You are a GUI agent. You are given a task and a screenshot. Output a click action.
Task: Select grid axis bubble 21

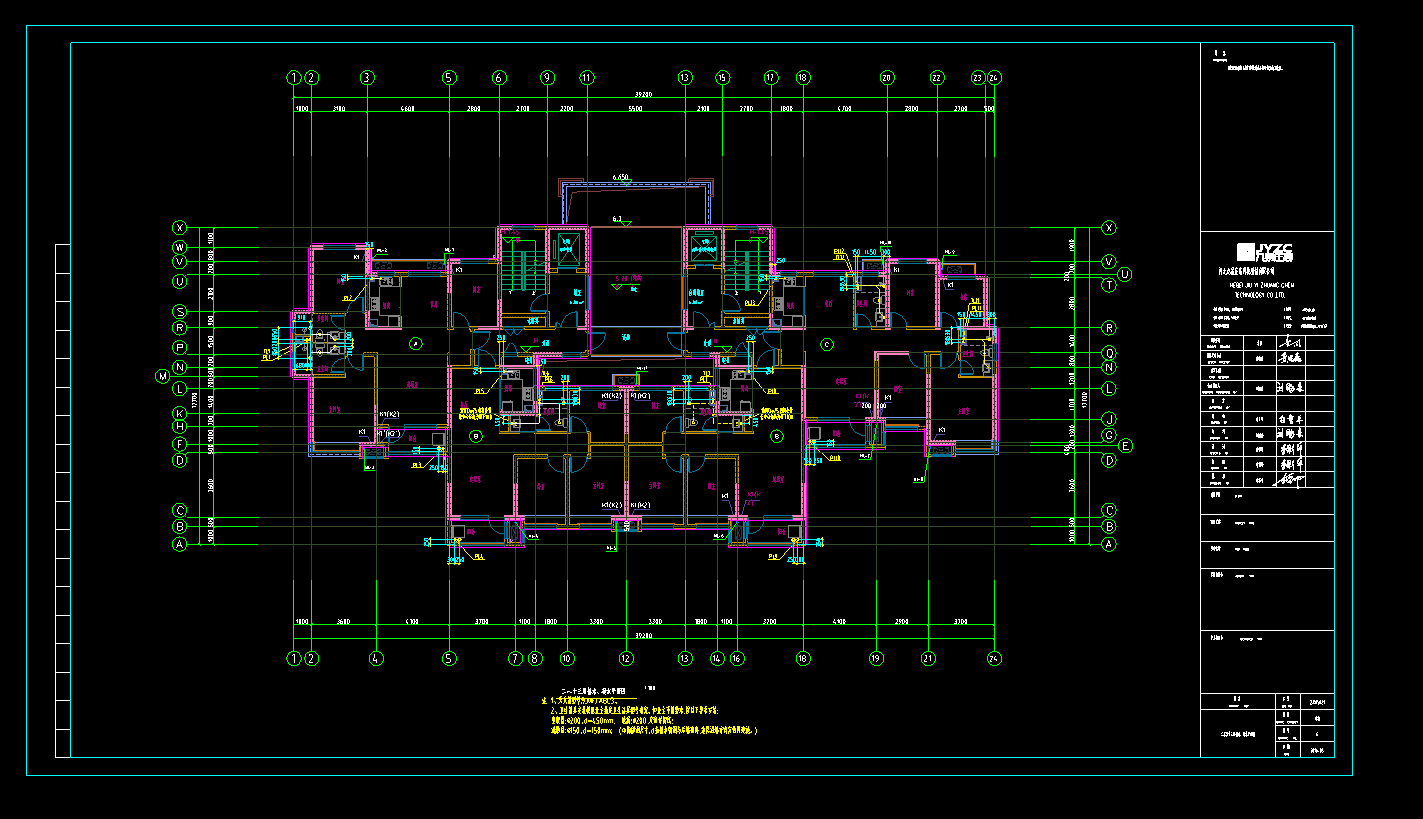point(928,658)
